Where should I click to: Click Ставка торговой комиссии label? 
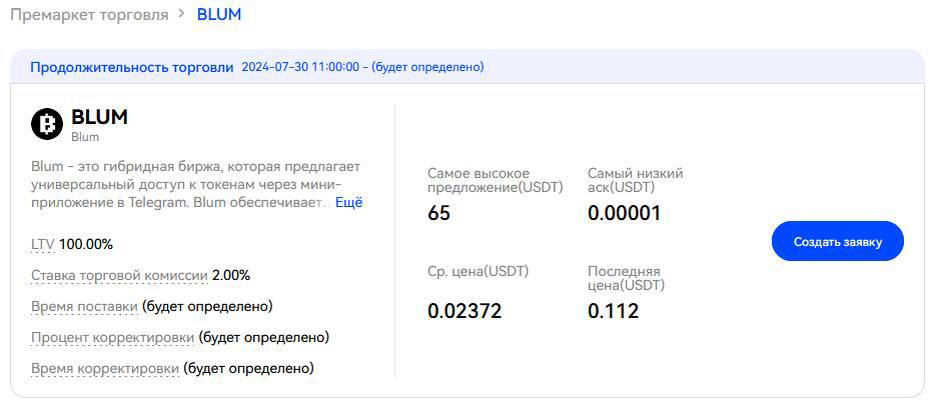tap(119, 275)
